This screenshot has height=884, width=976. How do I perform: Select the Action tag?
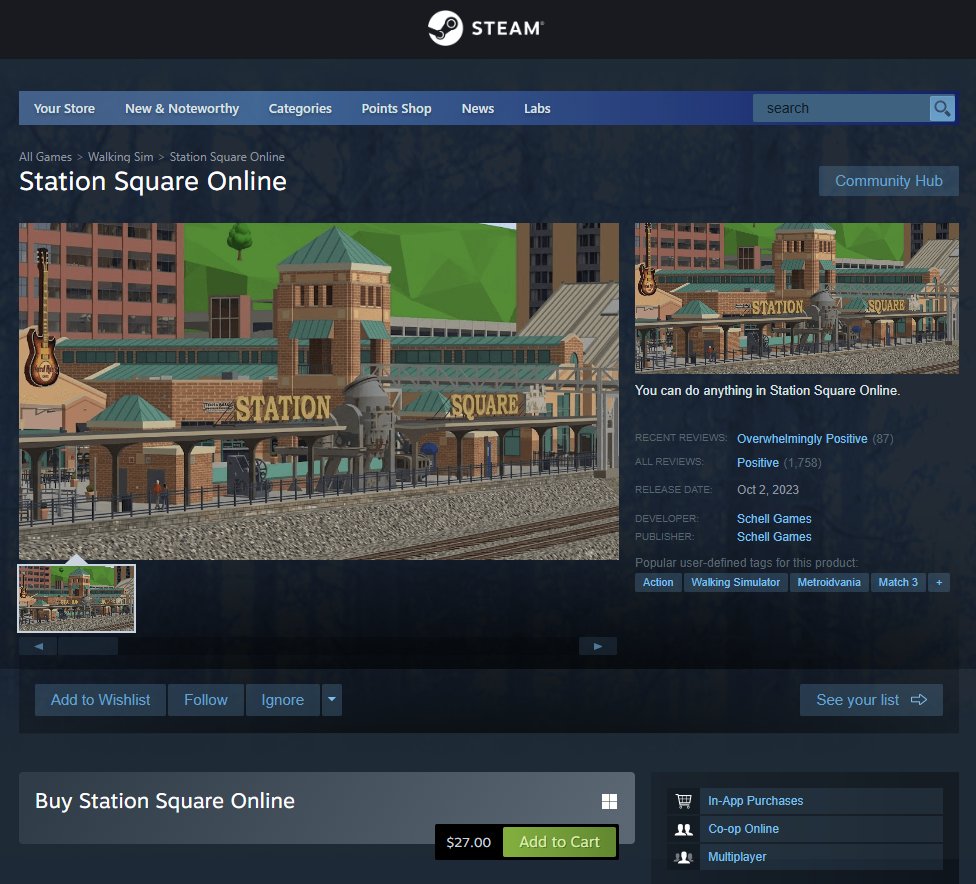click(658, 582)
